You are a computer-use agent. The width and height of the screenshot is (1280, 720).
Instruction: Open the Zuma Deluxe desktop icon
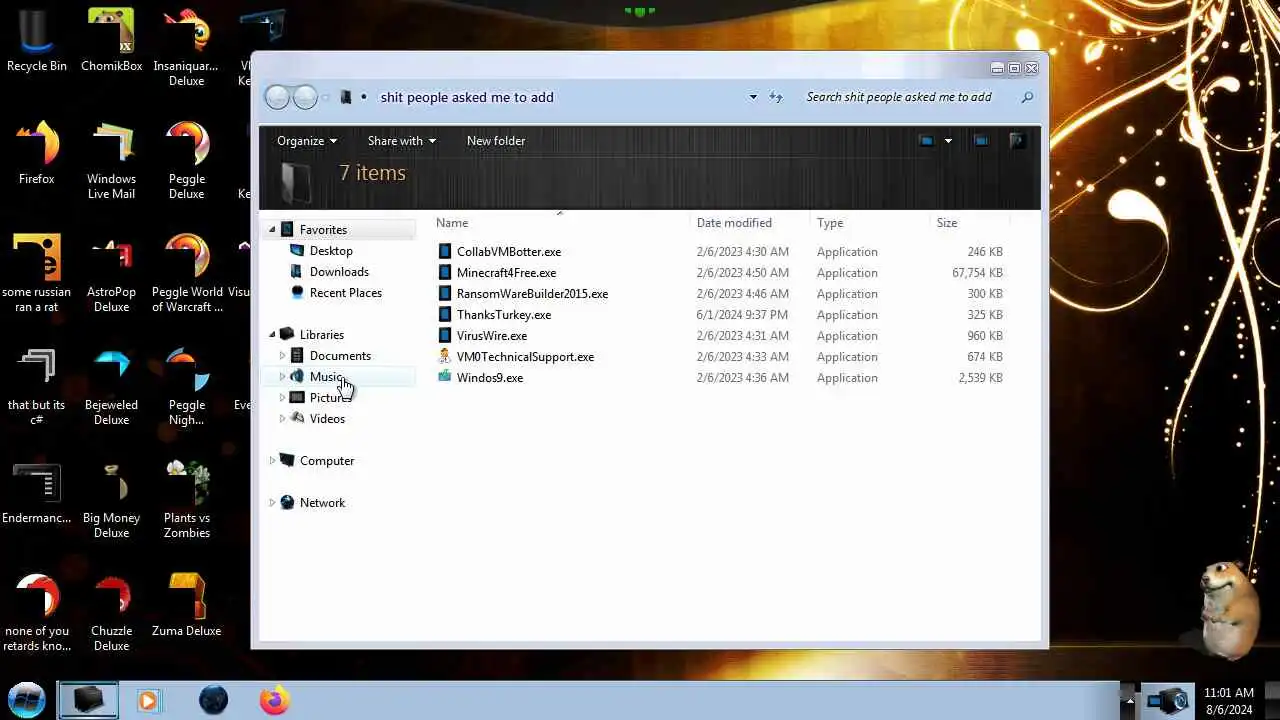(x=186, y=605)
